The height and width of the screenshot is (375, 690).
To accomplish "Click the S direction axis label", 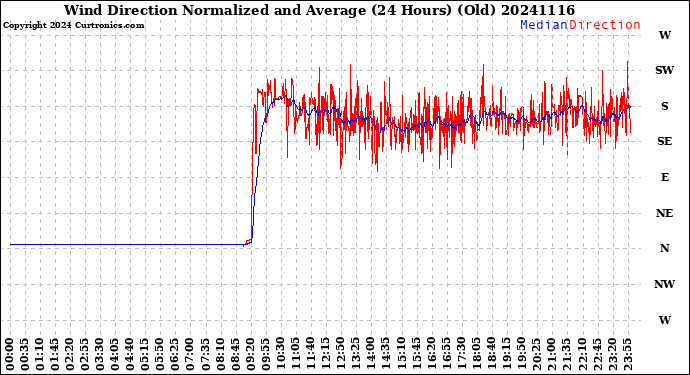I will coord(664,106).
